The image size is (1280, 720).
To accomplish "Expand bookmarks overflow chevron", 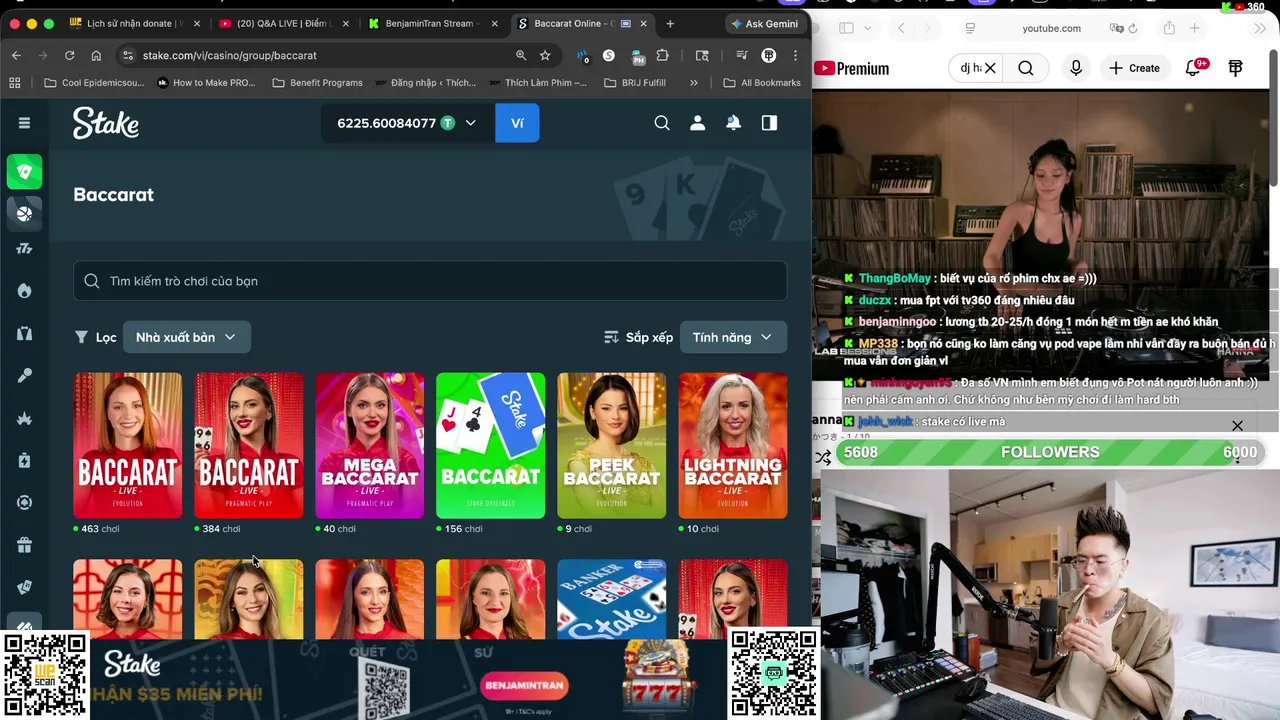I will (x=694, y=83).
